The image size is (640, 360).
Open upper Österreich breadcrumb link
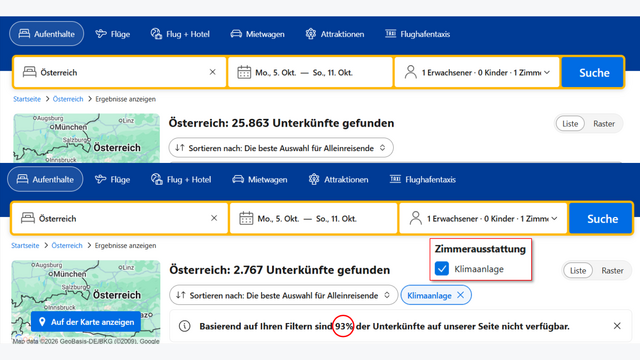click(68, 99)
